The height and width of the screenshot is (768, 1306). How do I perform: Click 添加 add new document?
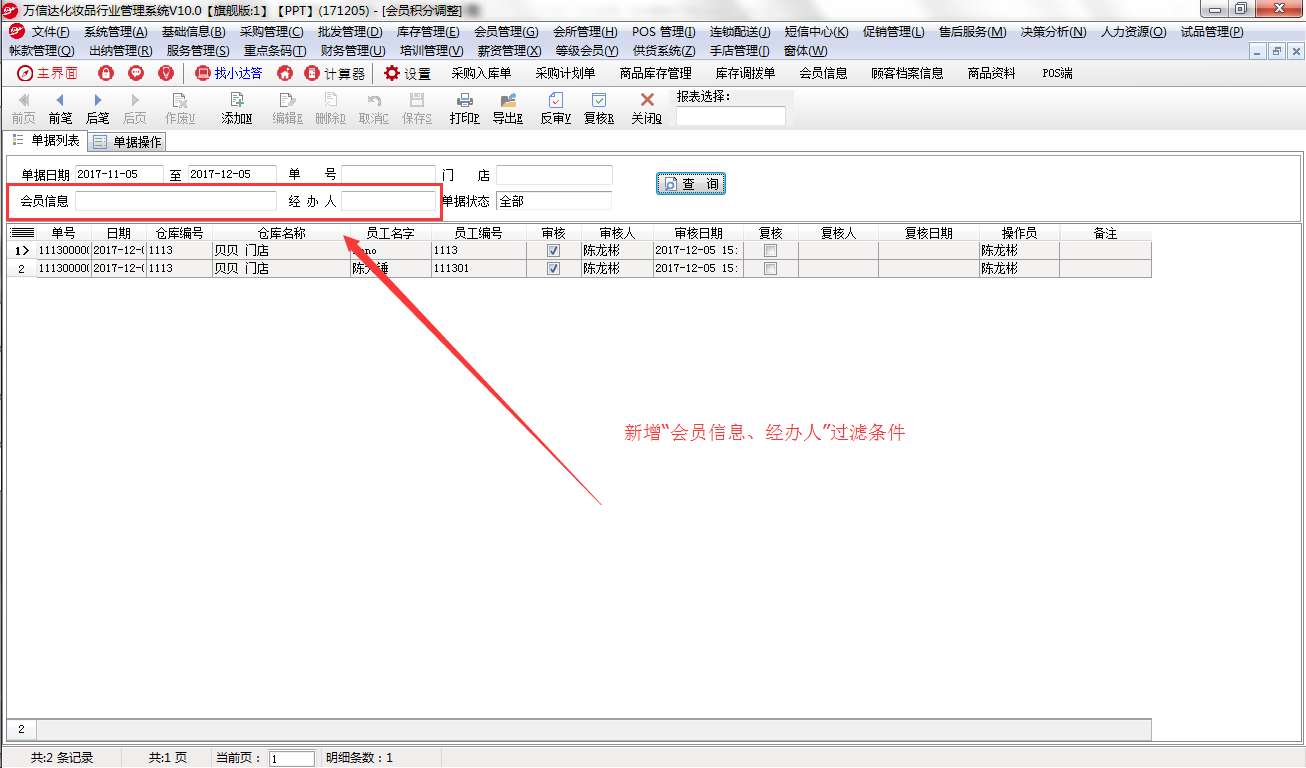(236, 108)
